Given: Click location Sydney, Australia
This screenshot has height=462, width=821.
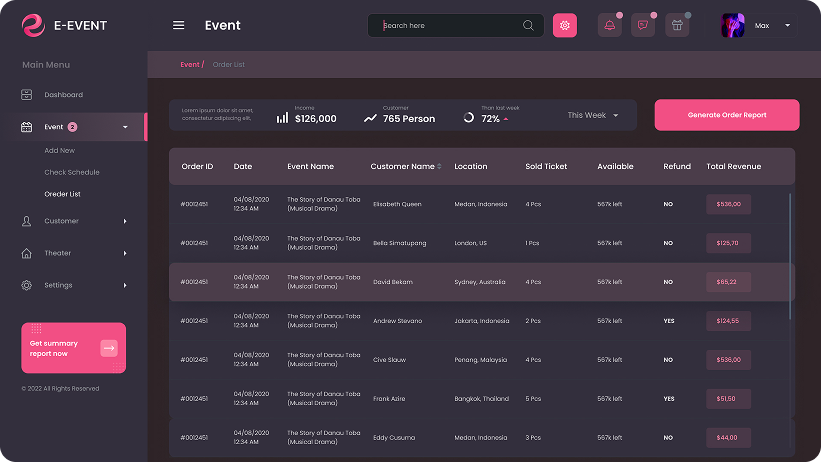Looking at the screenshot, I should click(x=480, y=282).
